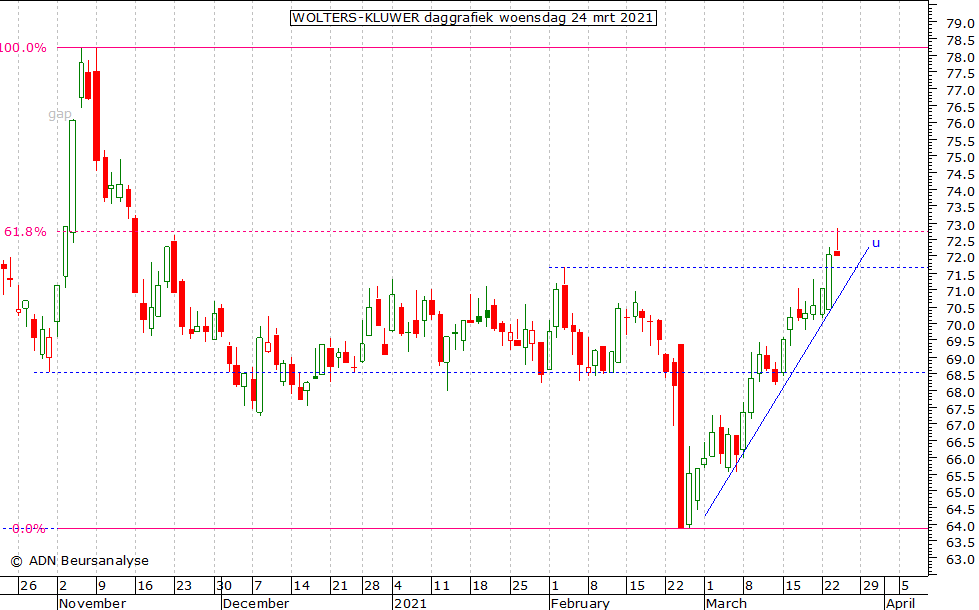Click the 71.5 price axis label
This screenshot has height=610, width=979.
tap(960, 275)
